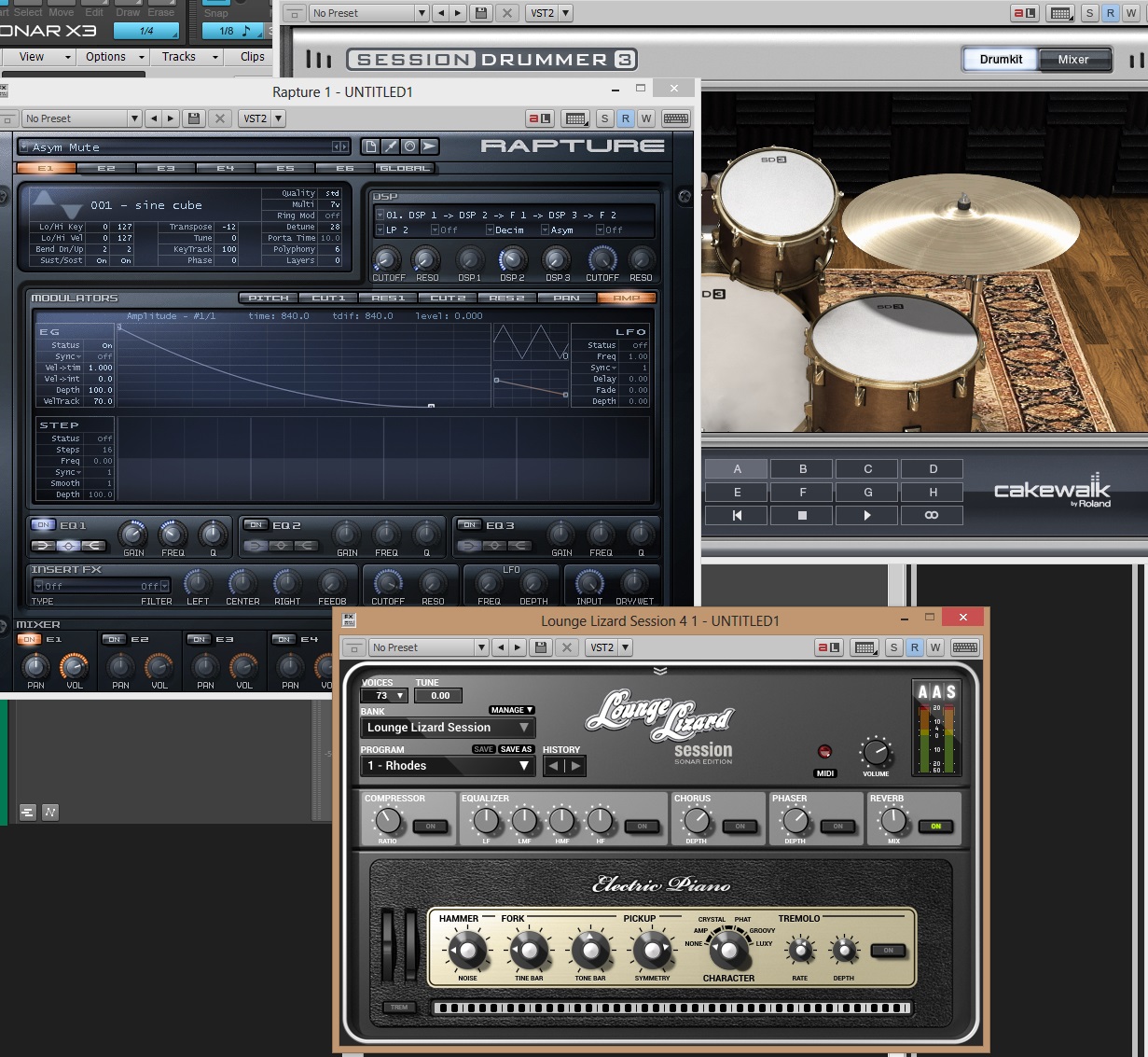Select element tab E4 in Rapture
Viewport: 1148px width, 1057px height.
pos(226,168)
